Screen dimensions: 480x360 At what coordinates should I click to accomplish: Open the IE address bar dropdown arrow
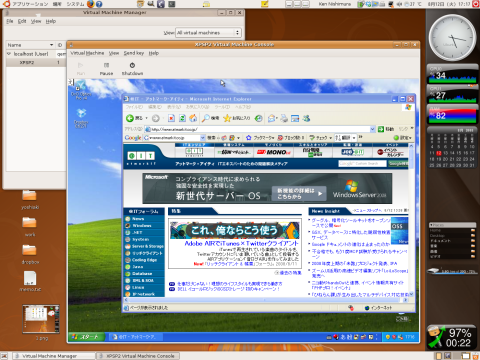click(372, 129)
